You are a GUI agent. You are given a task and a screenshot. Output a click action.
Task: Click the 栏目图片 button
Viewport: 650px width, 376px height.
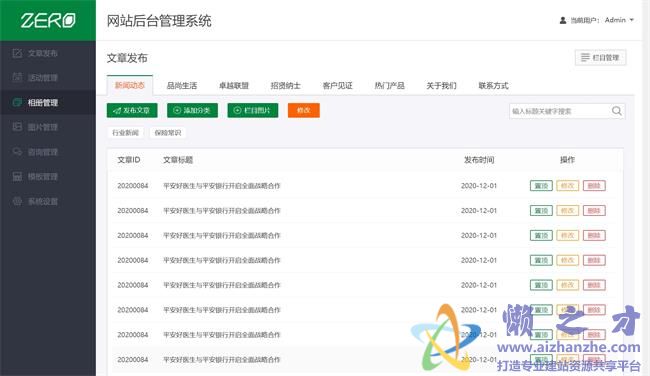253,110
